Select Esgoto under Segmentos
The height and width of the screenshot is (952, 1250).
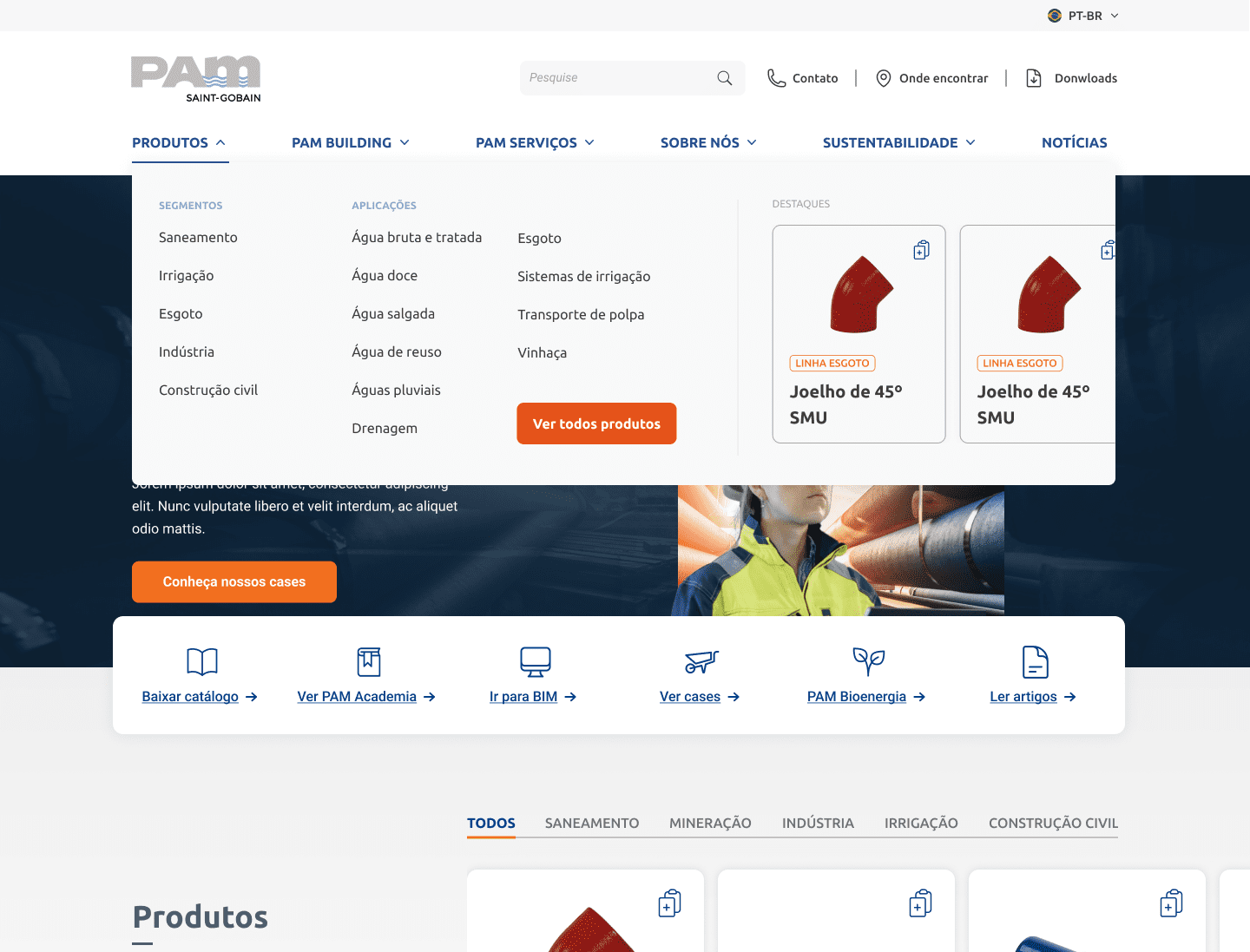pyautogui.click(x=181, y=313)
